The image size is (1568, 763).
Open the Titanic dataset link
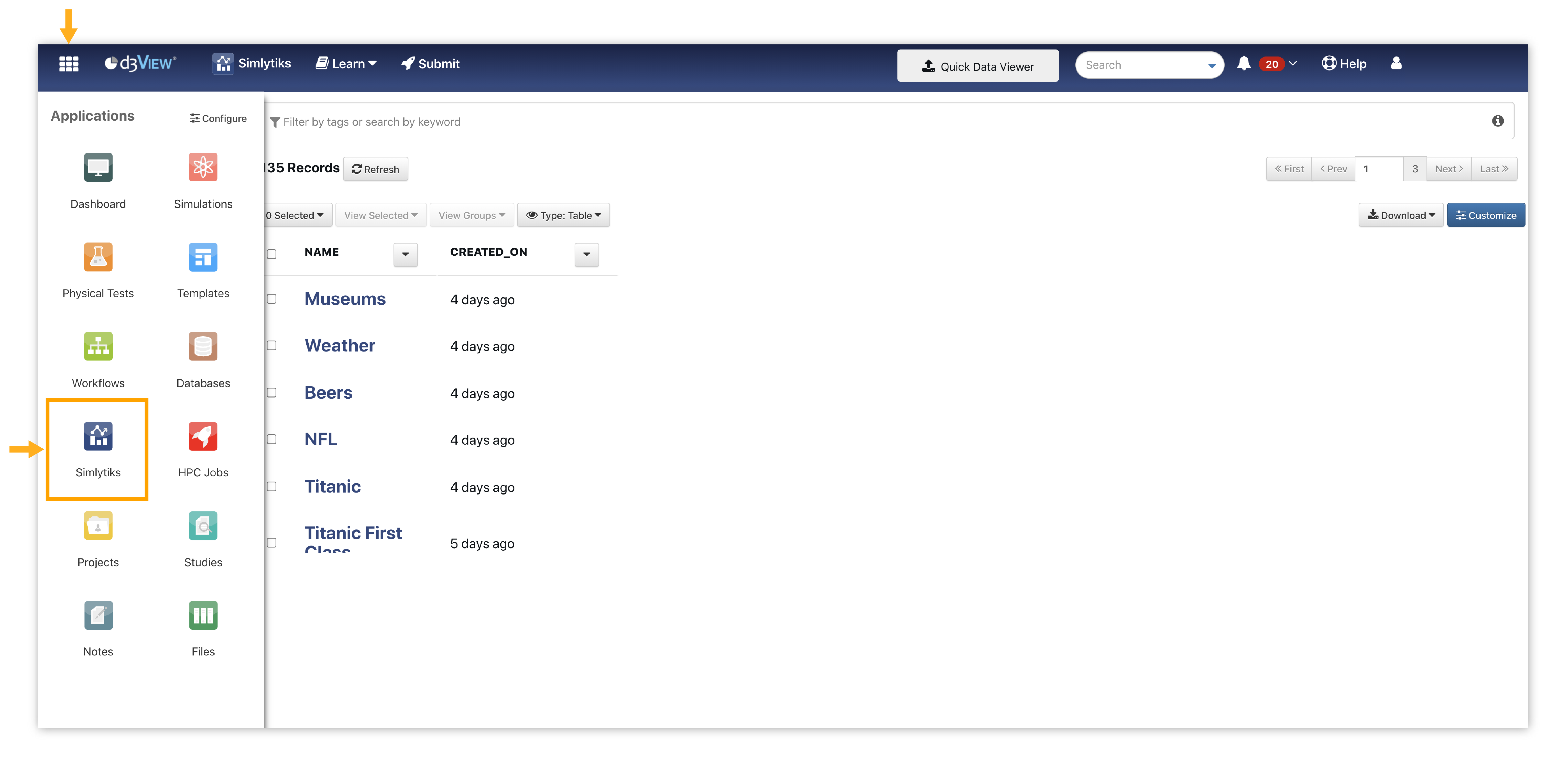332,487
